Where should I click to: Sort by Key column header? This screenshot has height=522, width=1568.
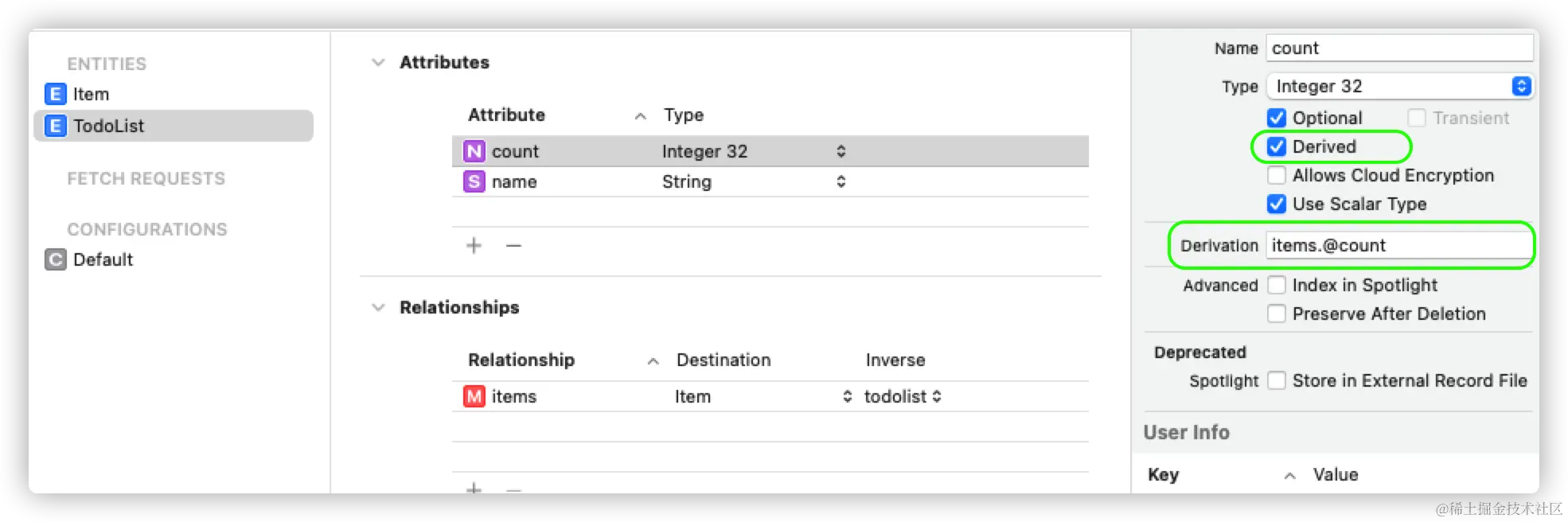1163,474
